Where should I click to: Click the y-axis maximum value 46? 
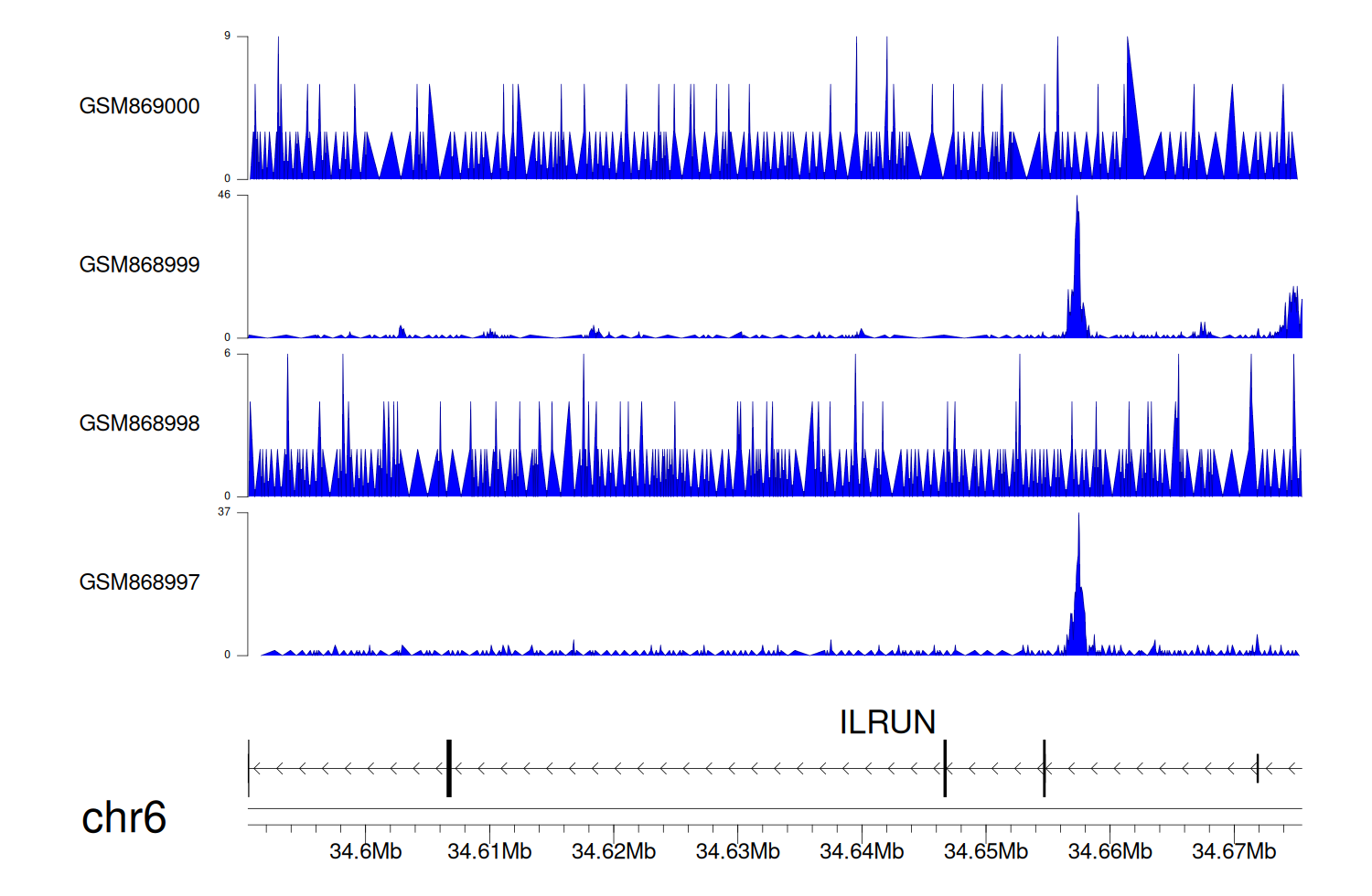tap(224, 195)
